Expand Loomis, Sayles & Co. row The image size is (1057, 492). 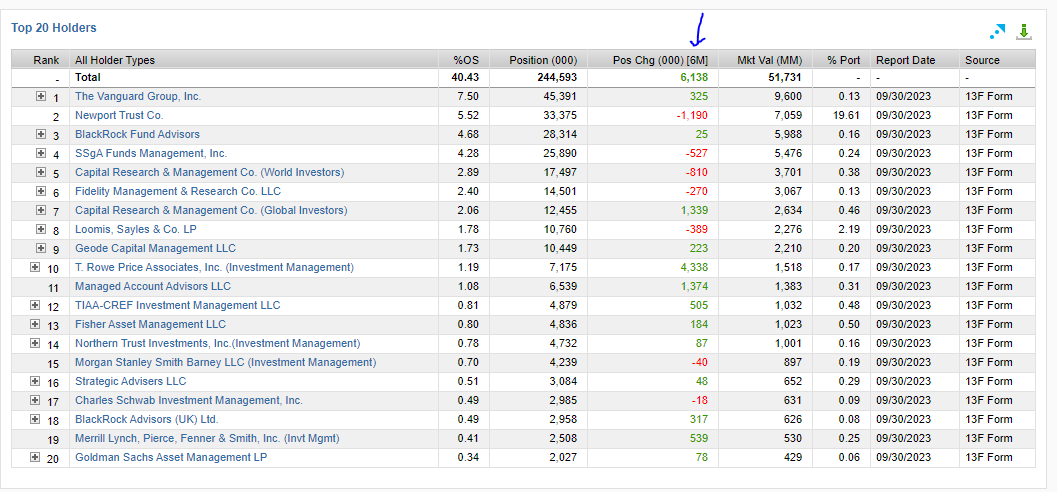(41, 229)
